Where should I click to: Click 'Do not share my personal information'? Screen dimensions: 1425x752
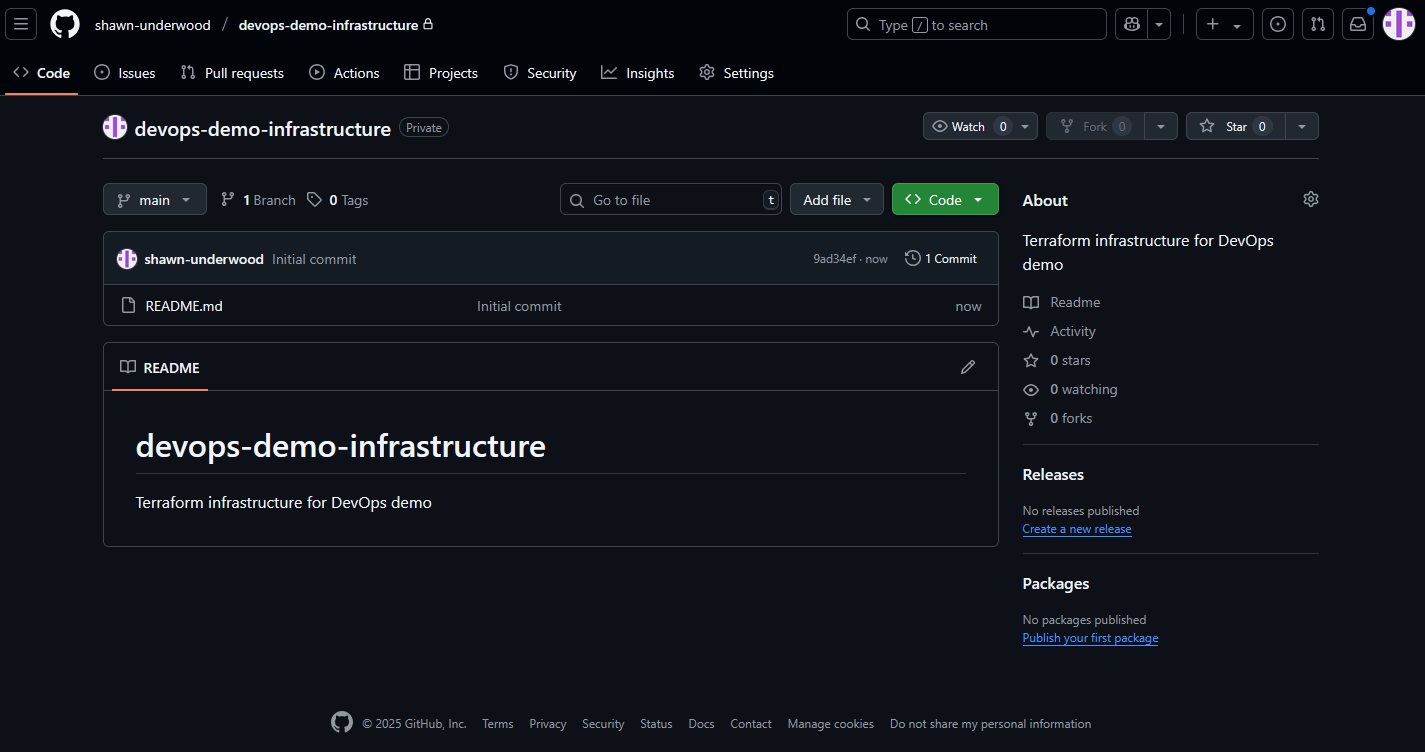990,724
